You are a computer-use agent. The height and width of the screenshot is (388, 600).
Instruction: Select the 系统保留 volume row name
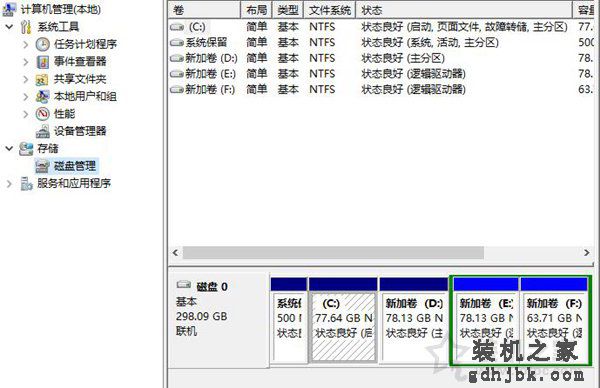click(x=206, y=42)
